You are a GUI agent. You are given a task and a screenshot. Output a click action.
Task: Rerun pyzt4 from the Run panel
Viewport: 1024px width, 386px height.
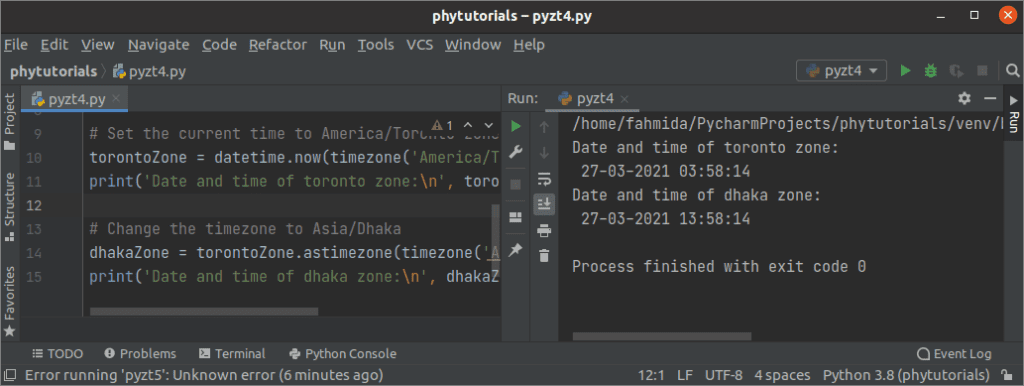click(516, 125)
